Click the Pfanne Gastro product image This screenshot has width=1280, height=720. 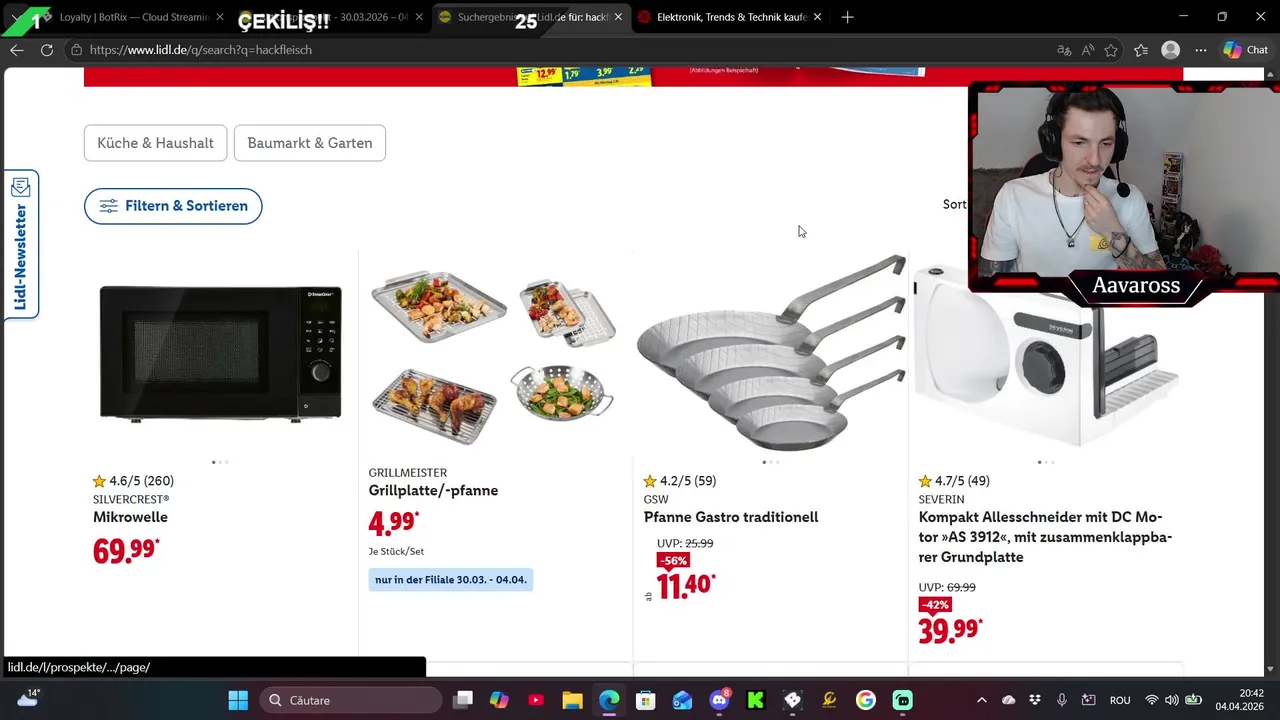771,353
